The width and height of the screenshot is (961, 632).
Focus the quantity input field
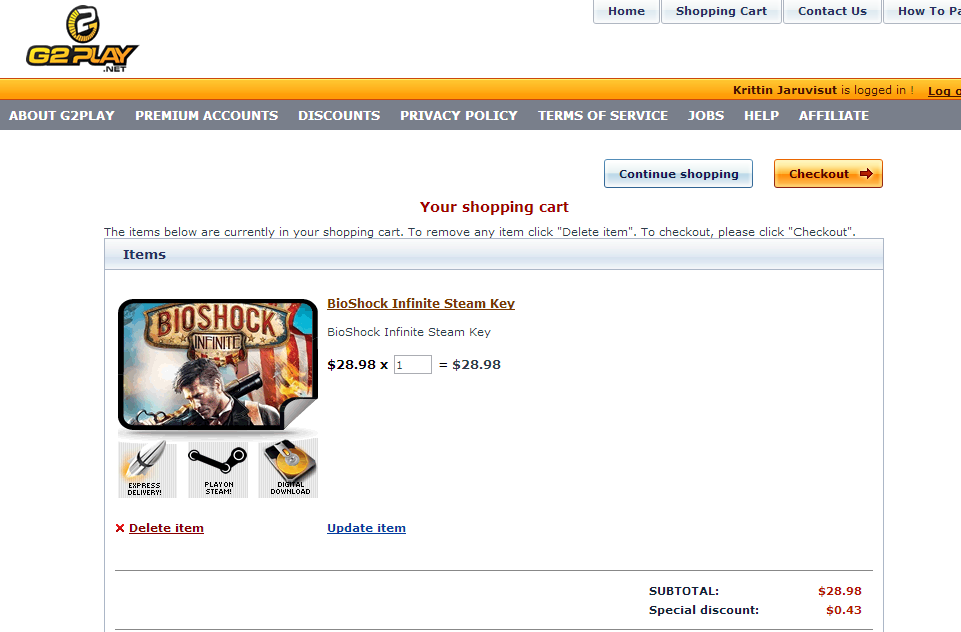[412, 365]
